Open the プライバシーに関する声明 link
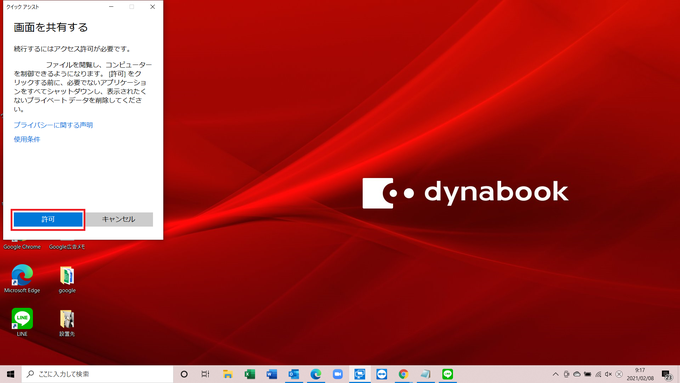 coord(53,125)
